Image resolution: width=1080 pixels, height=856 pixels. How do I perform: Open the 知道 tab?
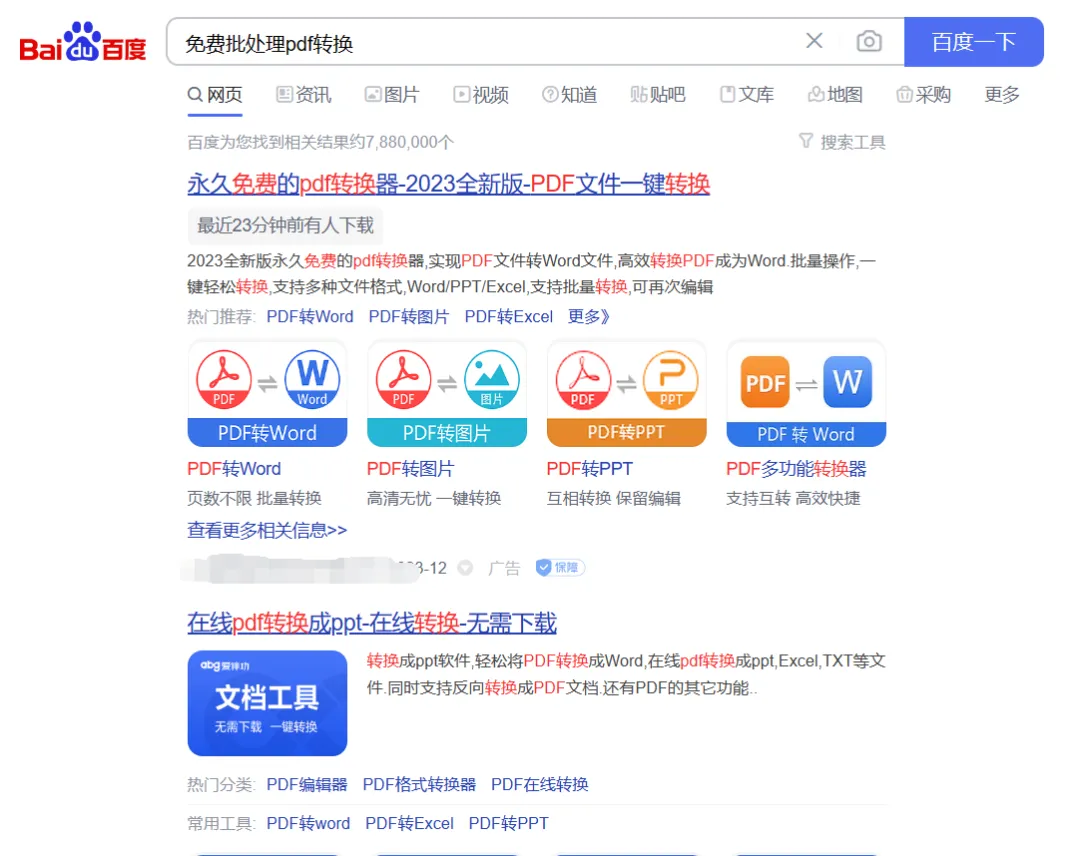pyautogui.click(x=570, y=94)
